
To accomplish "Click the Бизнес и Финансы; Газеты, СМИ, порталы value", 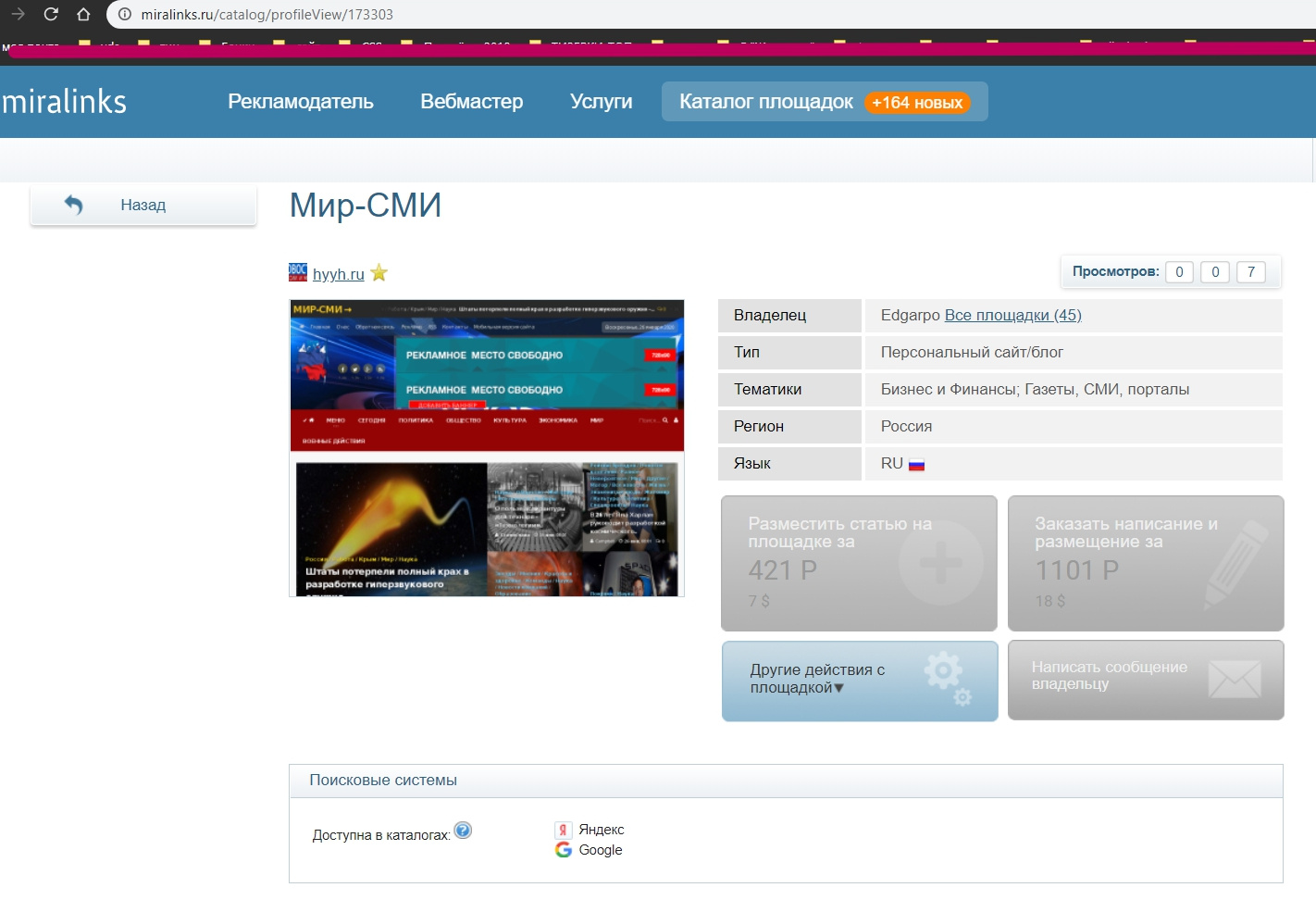I will click(x=1035, y=389).
